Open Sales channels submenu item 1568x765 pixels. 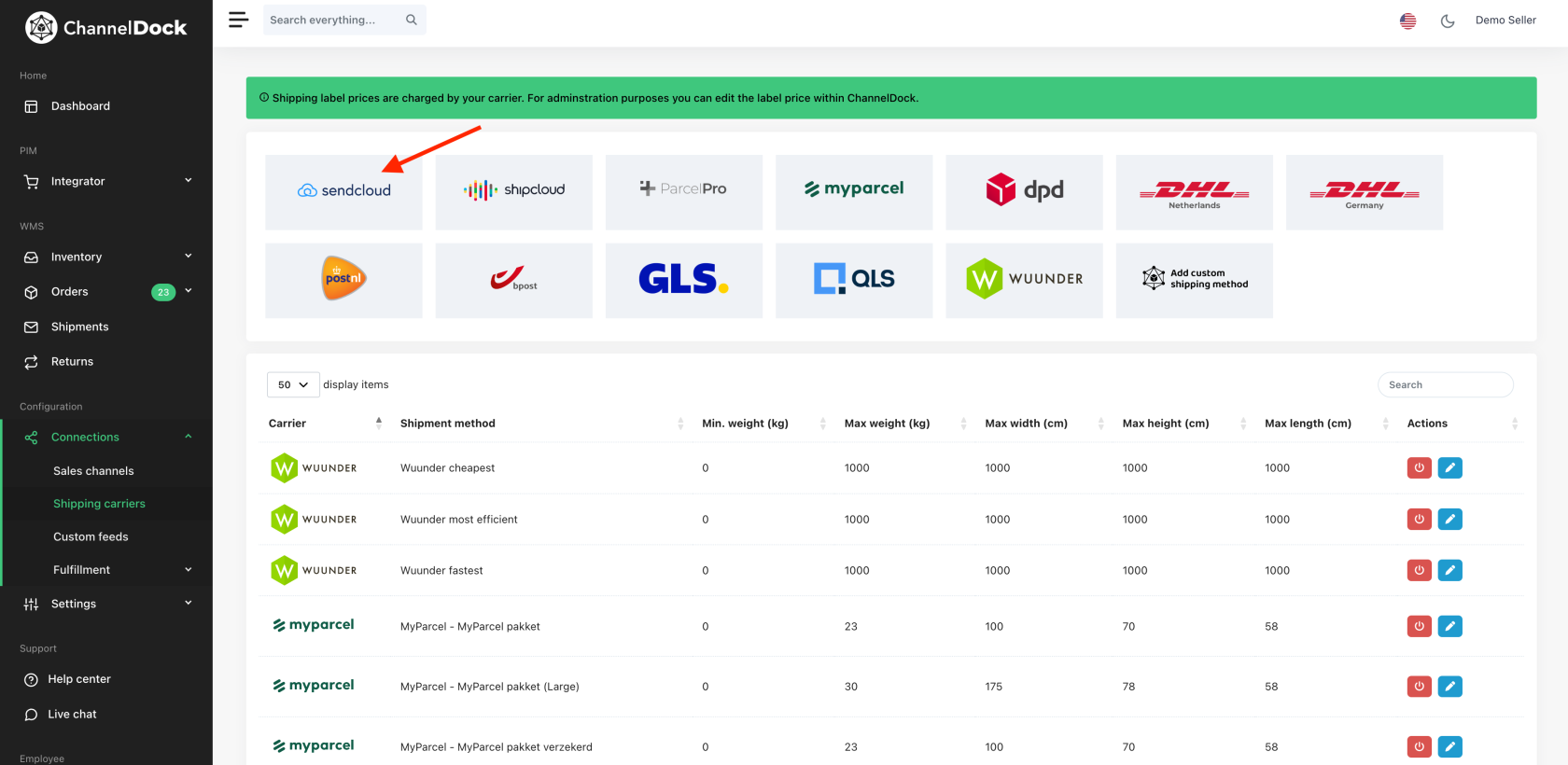point(93,471)
